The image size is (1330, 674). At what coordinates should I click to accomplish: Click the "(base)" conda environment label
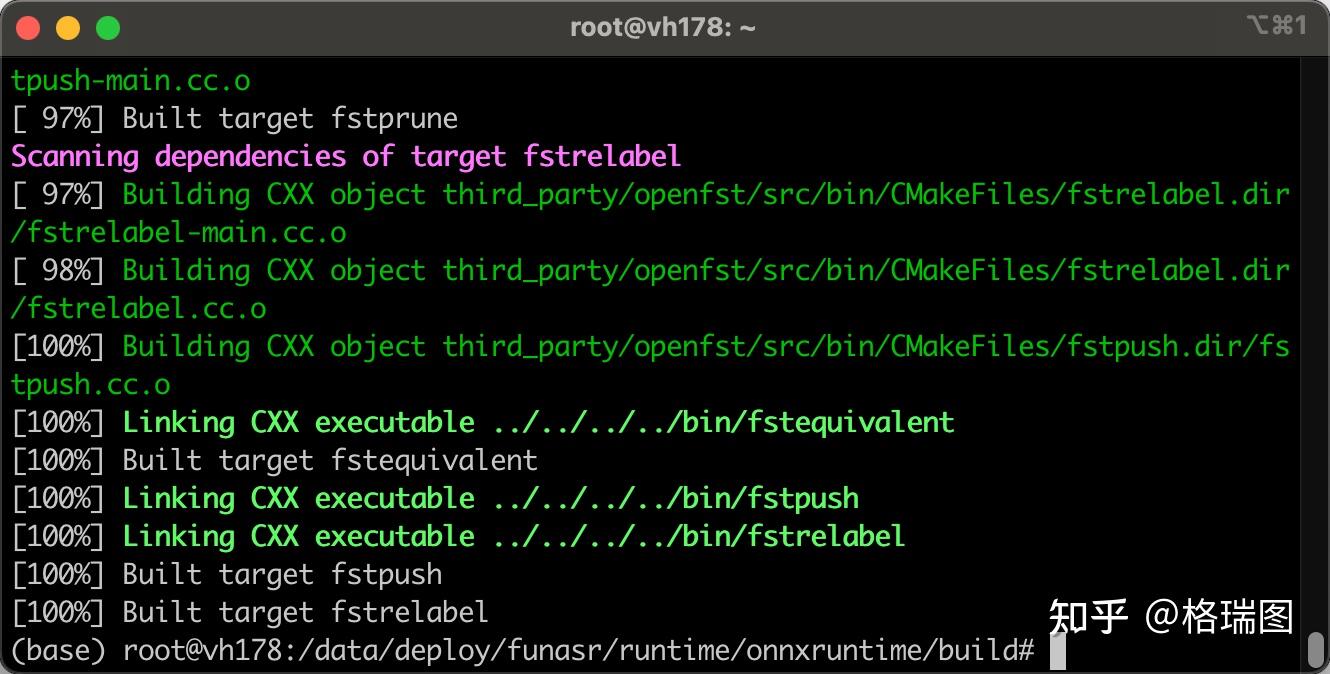(x=58, y=651)
